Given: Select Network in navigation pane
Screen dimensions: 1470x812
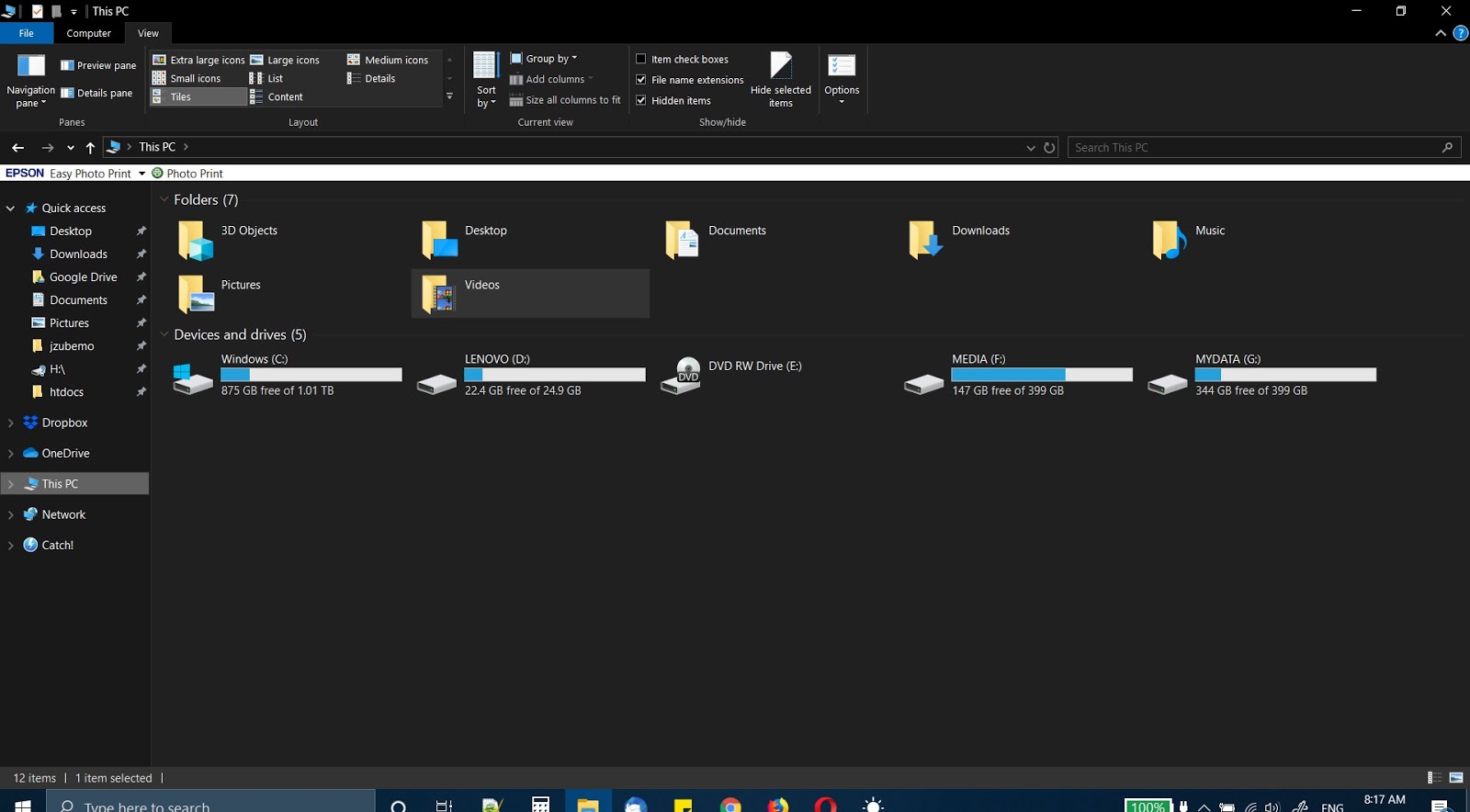Looking at the screenshot, I should coord(63,514).
